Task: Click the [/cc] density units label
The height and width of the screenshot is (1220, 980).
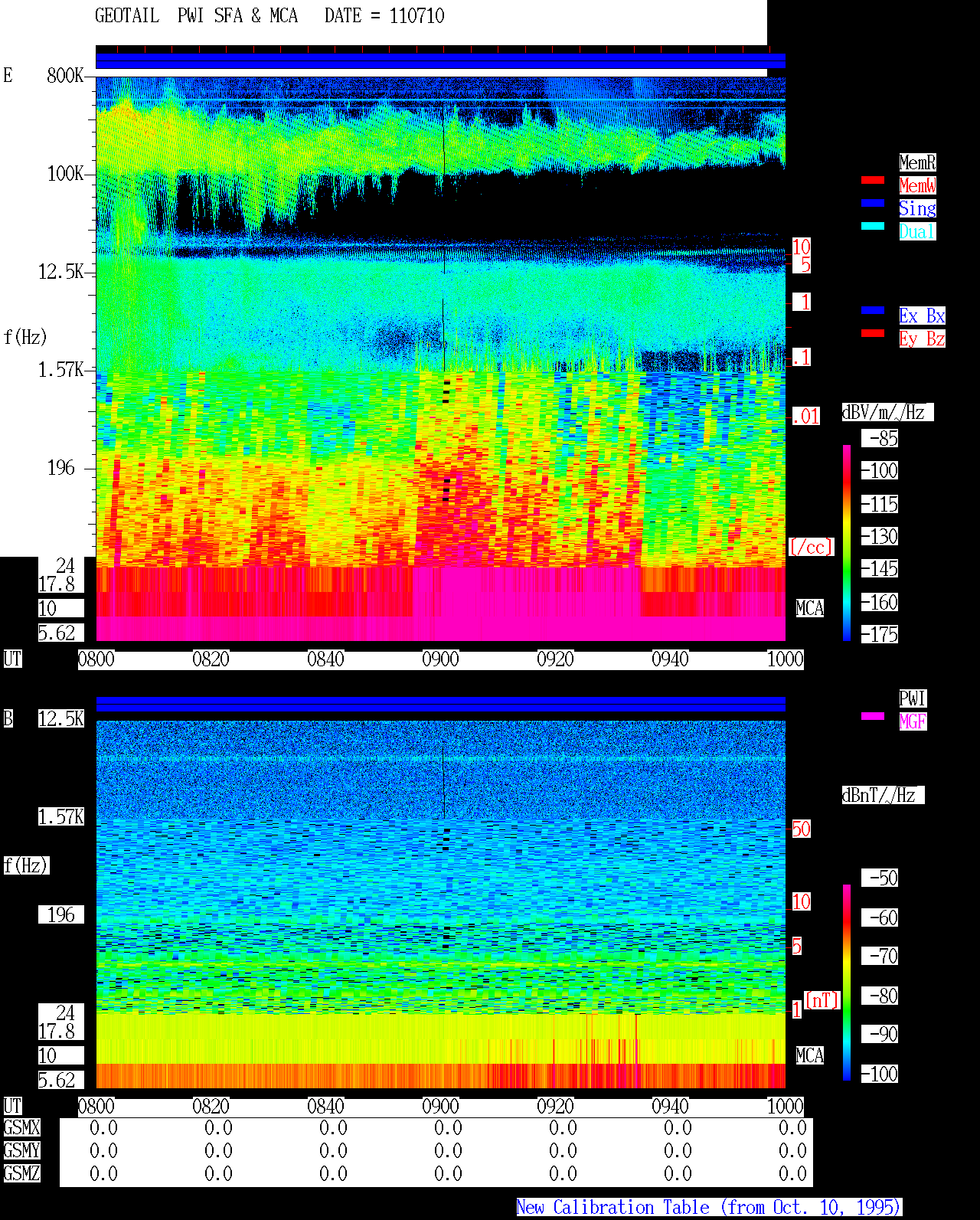Action: pyautogui.click(x=811, y=547)
